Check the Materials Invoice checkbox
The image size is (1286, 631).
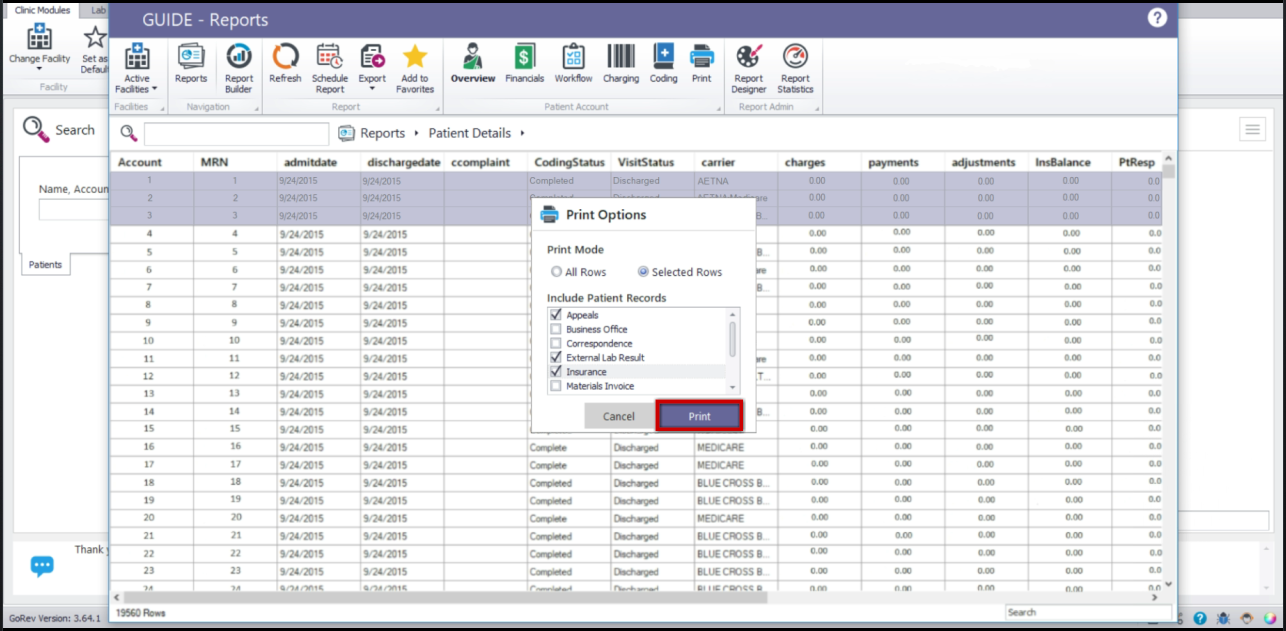[x=556, y=386]
